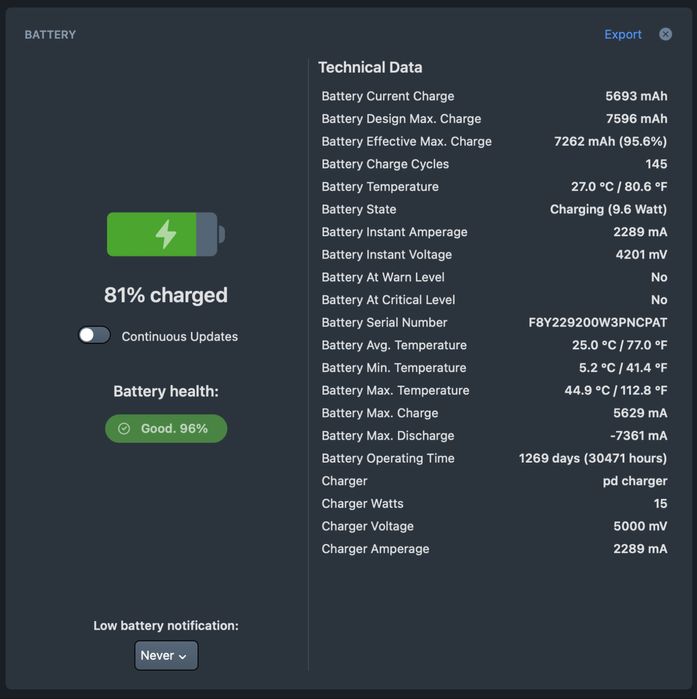697x699 pixels.
Task: Click the 44.9 °C / 112.8 °F value
Action: tap(615, 391)
